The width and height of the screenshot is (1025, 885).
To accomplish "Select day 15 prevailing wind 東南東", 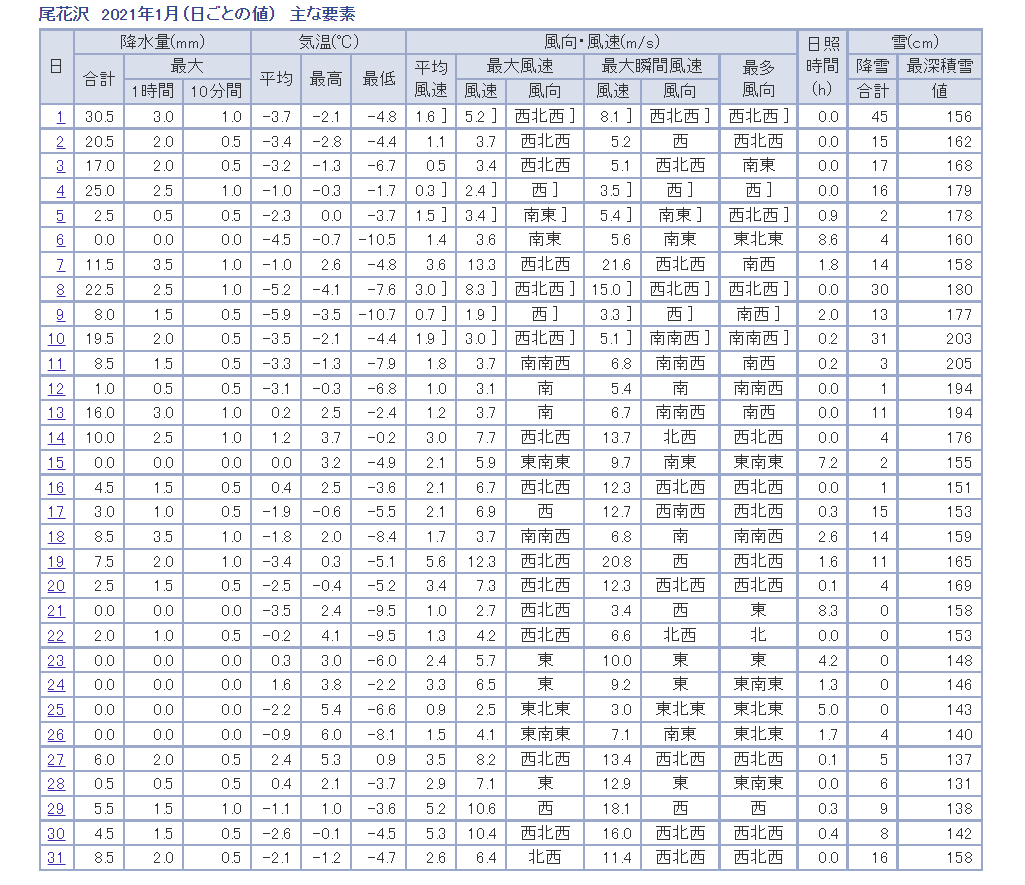I will pyautogui.click(x=758, y=463).
